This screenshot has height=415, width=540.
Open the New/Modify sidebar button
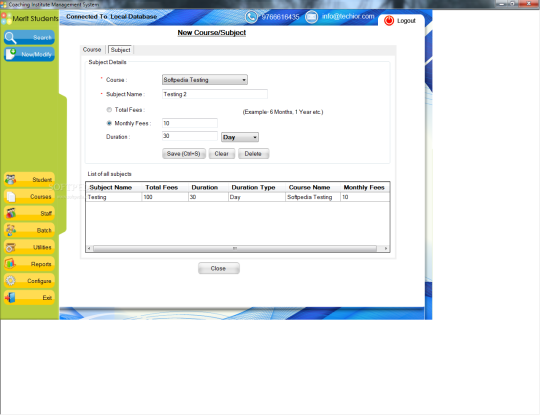pyautogui.click(x=29, y=54)
